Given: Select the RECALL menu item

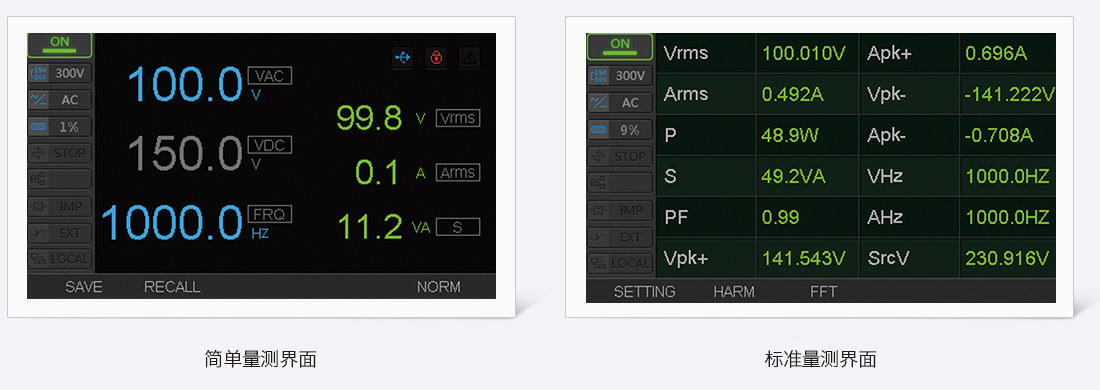Looking at the screenshot, I should point(172,287).
